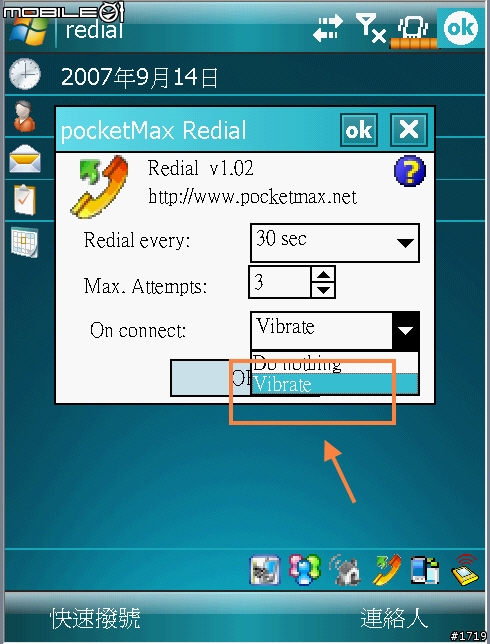Tap the 連絡人 softkey
Screen dimensions: 490x644
[x=394, y=618]
